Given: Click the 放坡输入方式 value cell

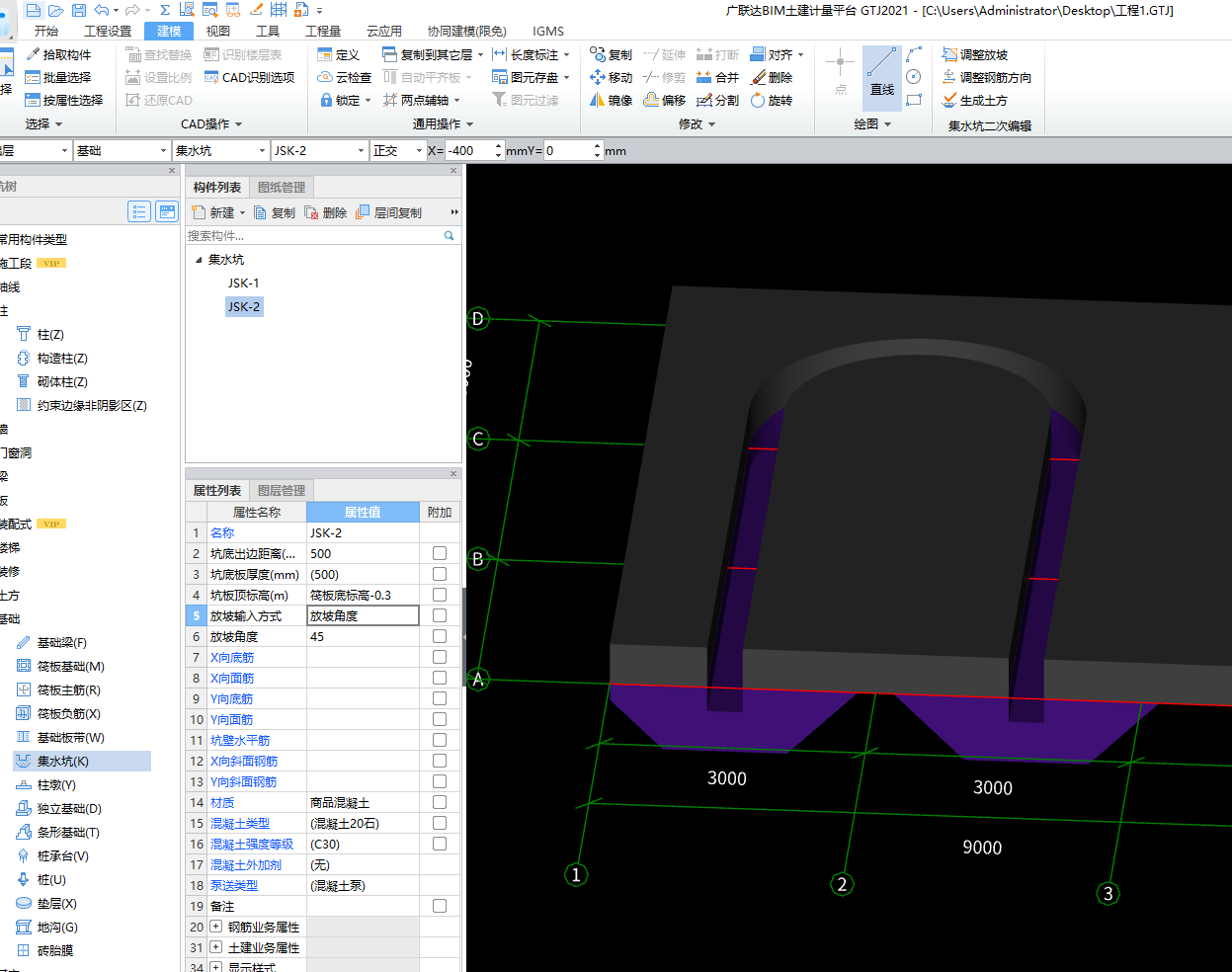Looking at the screenshot, I should point(363,615).
